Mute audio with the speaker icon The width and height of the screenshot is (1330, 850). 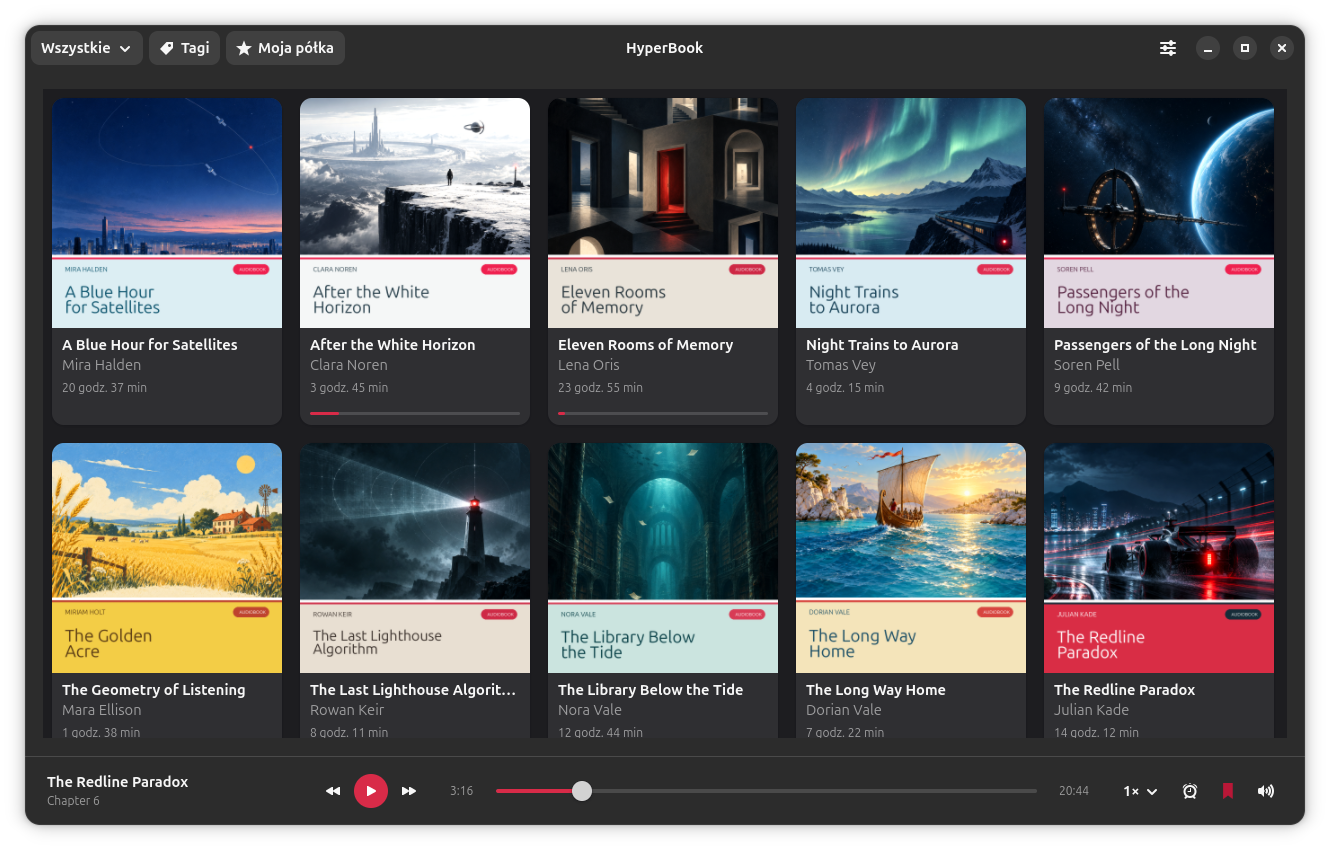coord(1266,791)
